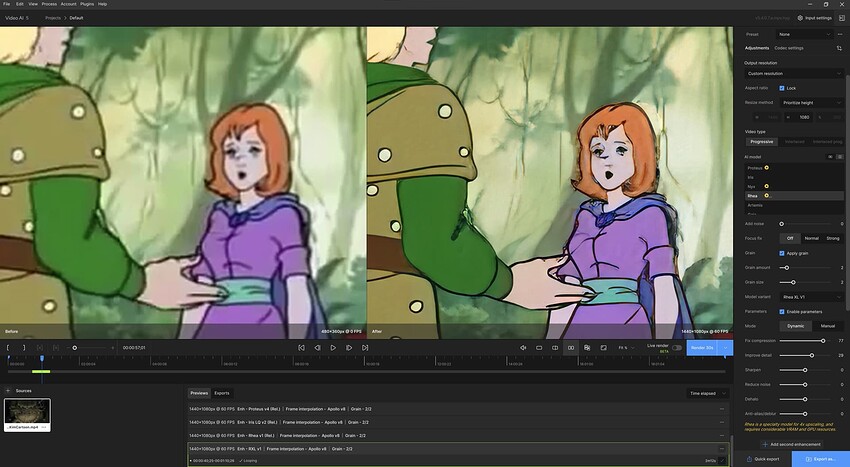850x467 pixels.
Task: Open the Plugins menu
Action: coord(87,4)
